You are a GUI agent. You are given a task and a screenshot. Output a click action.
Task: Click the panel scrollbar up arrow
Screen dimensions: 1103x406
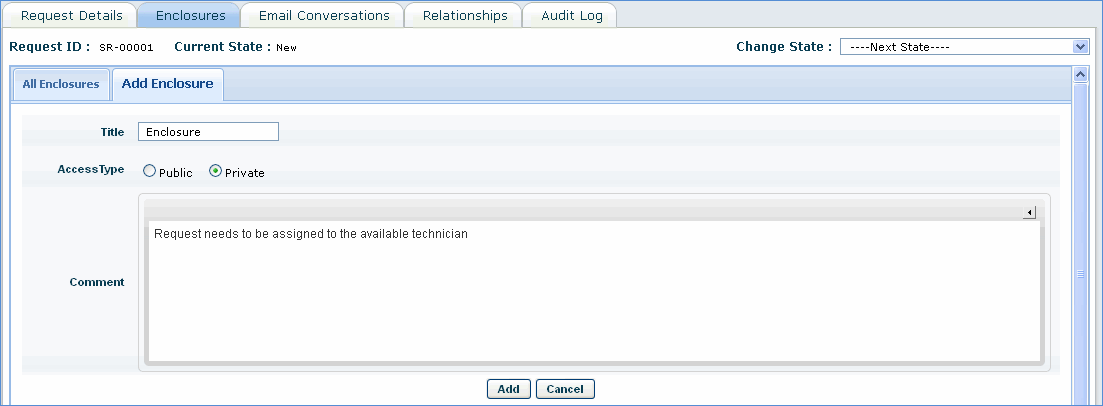point(1079,74)
